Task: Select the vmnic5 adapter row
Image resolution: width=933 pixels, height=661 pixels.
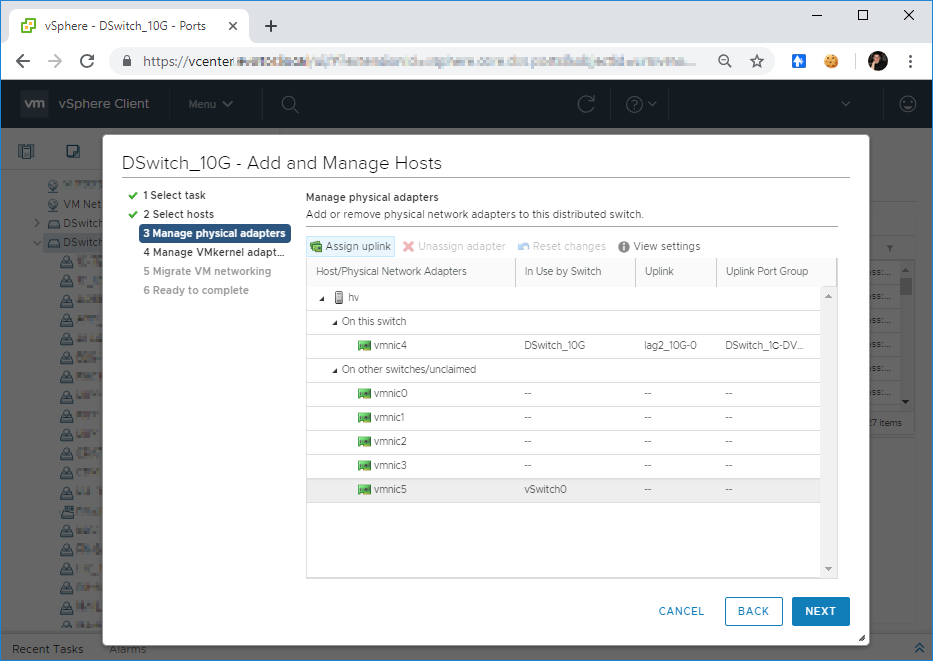Action: pos(563,490)
